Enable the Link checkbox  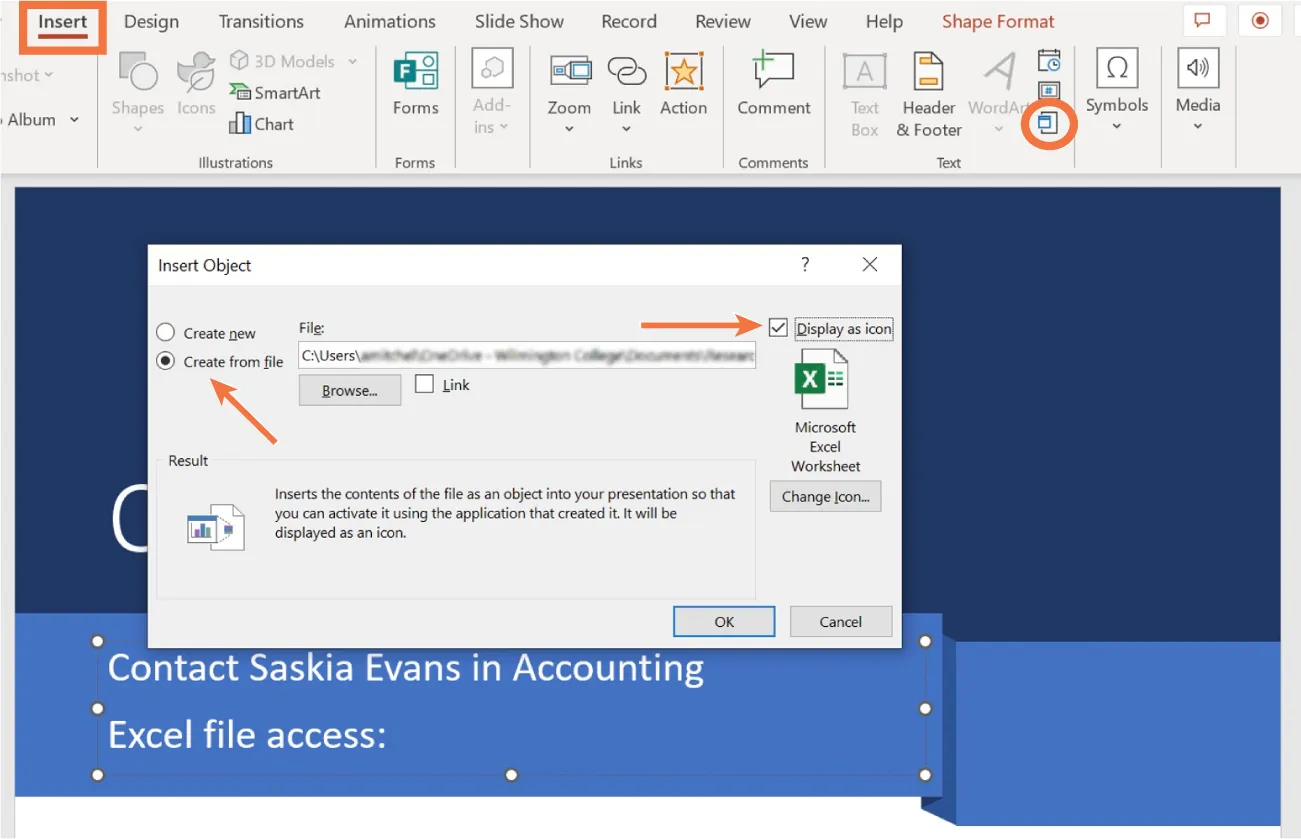click(425, 383)
